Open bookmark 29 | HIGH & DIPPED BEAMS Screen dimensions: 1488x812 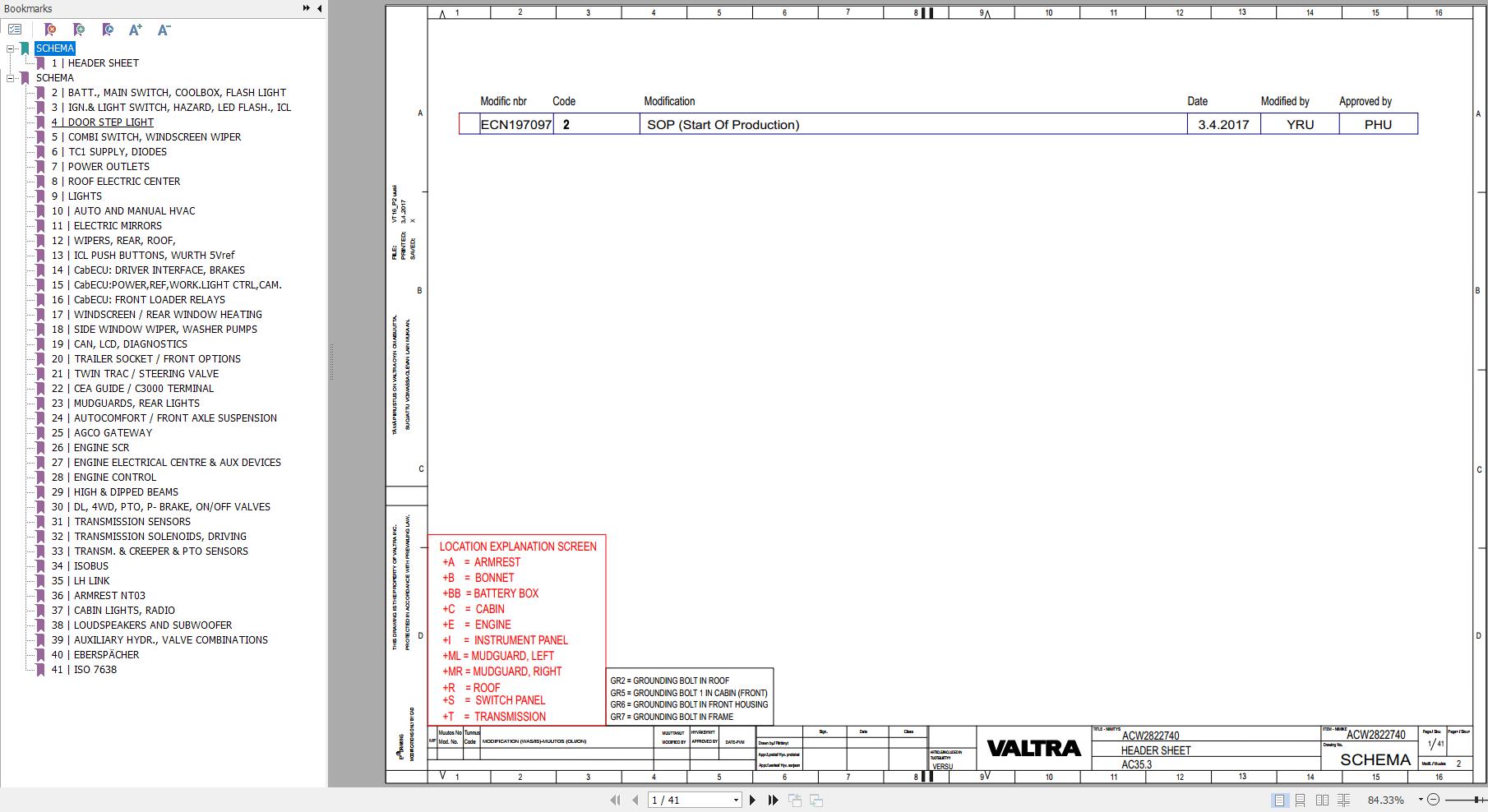click(x=115, y=492)
